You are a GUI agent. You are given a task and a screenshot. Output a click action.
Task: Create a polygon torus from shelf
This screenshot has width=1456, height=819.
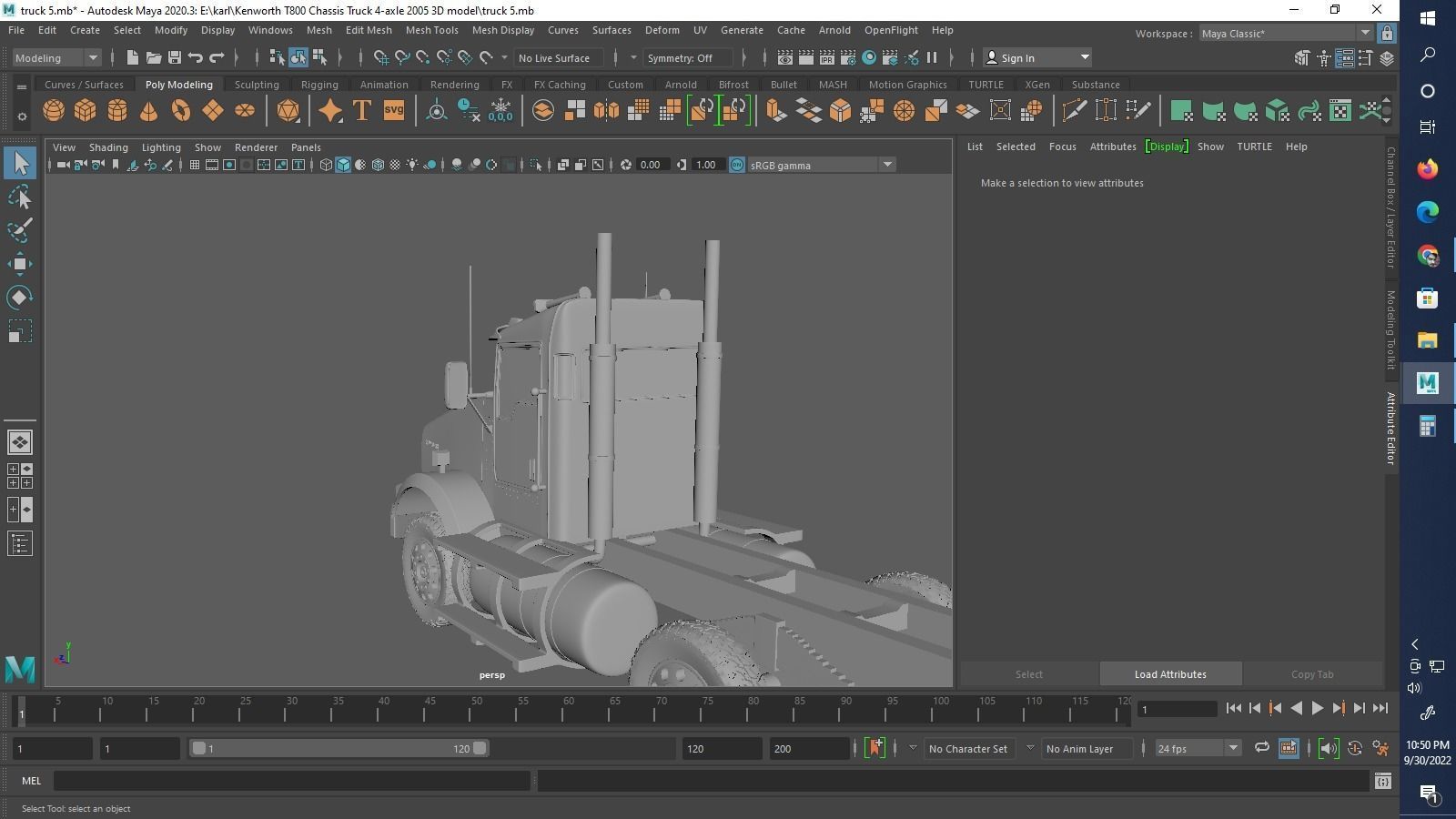tap(181, 111)
